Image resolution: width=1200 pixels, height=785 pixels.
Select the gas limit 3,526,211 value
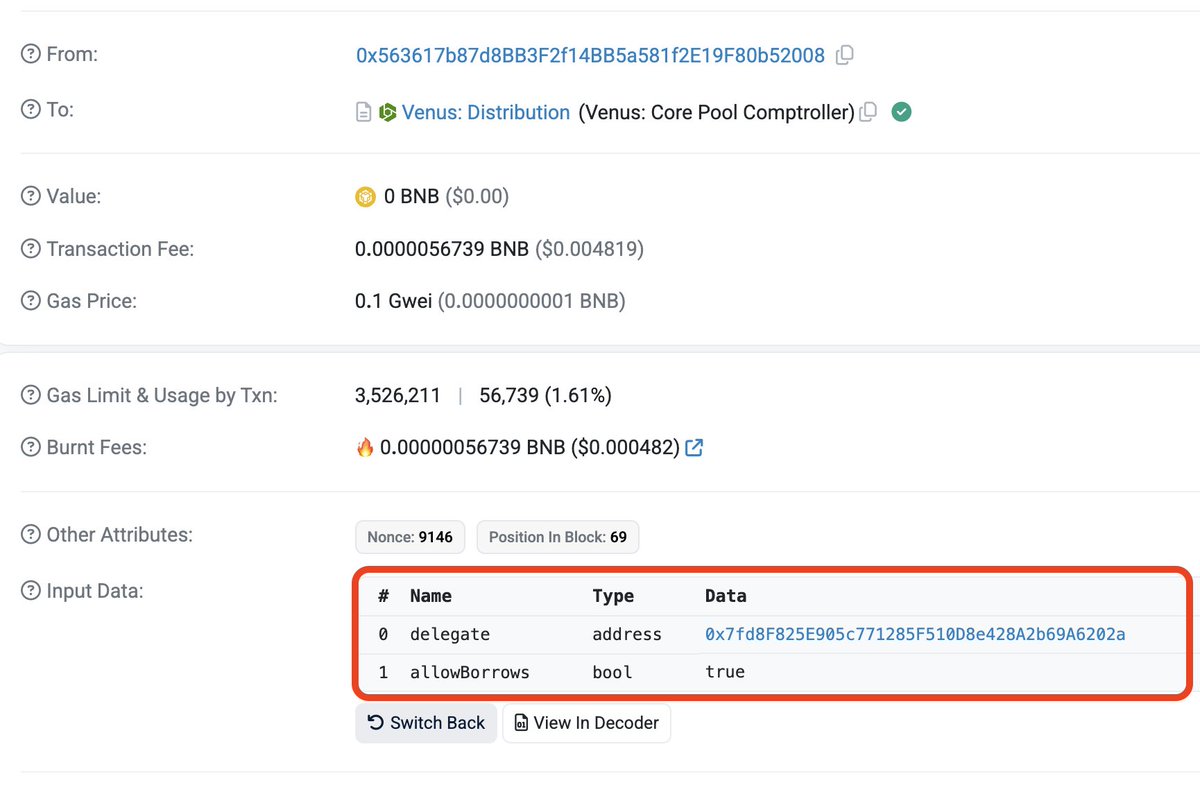(398, 396)
